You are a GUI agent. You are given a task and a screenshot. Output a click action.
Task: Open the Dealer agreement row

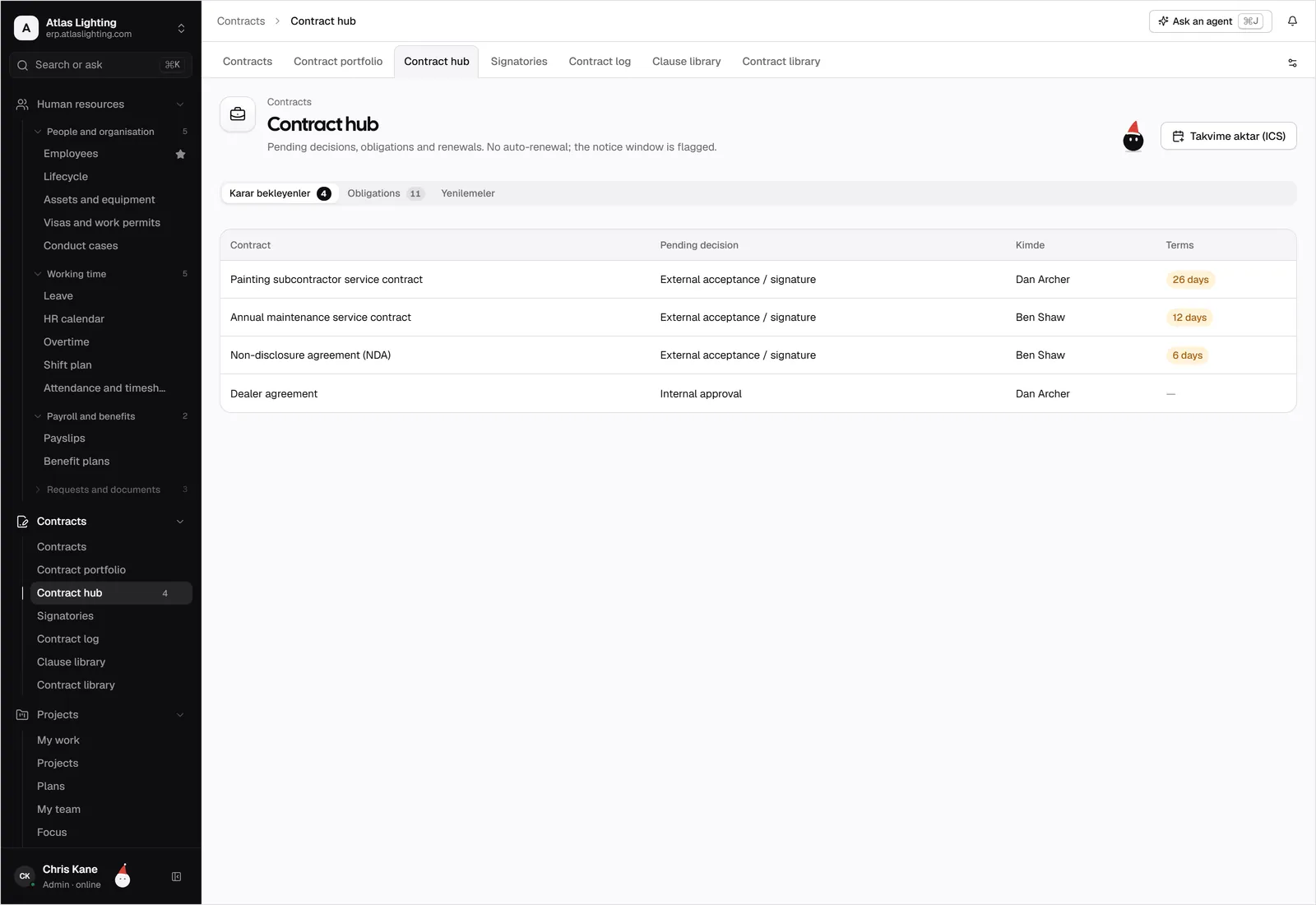click(758, 394)
